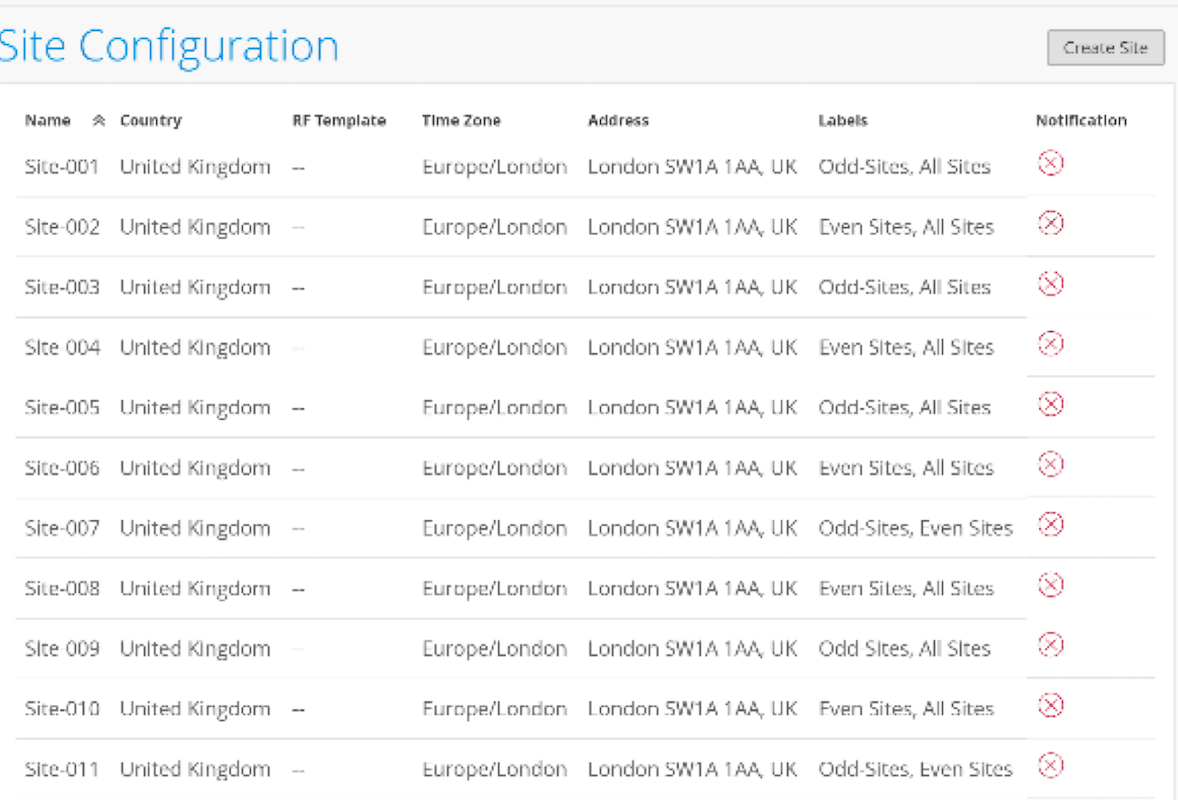The image size is (1178, 800).
Task: Click the Address column header
Action: point(618,121)
